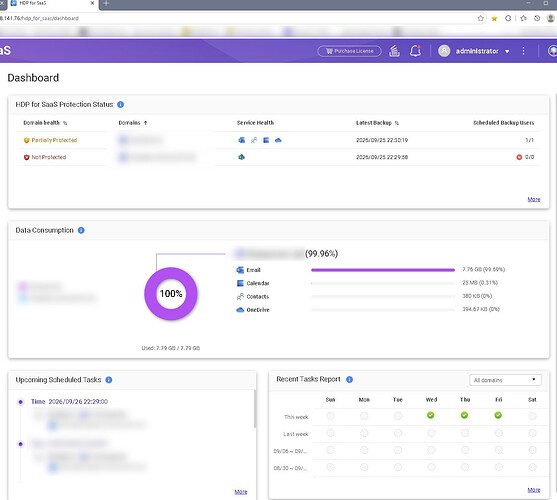Click the red warning icon beside 0/0
The height and width of the screenshot is (500, 557).
point(519,157)
